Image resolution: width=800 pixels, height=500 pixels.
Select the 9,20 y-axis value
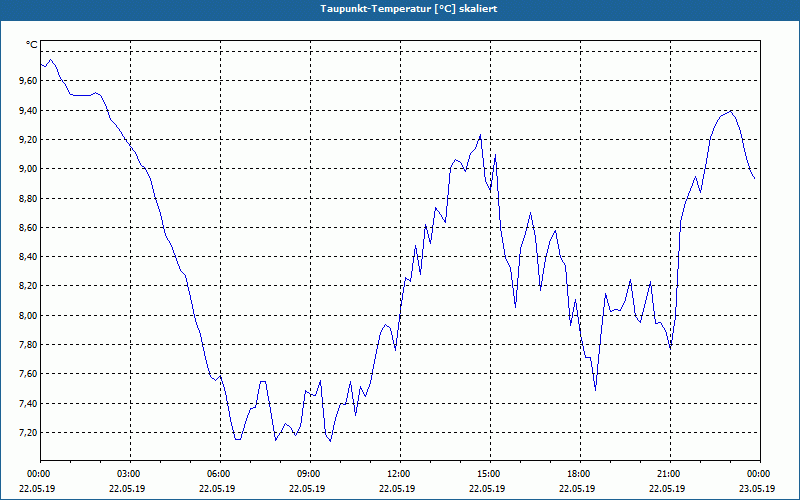(x=28, y=139)
